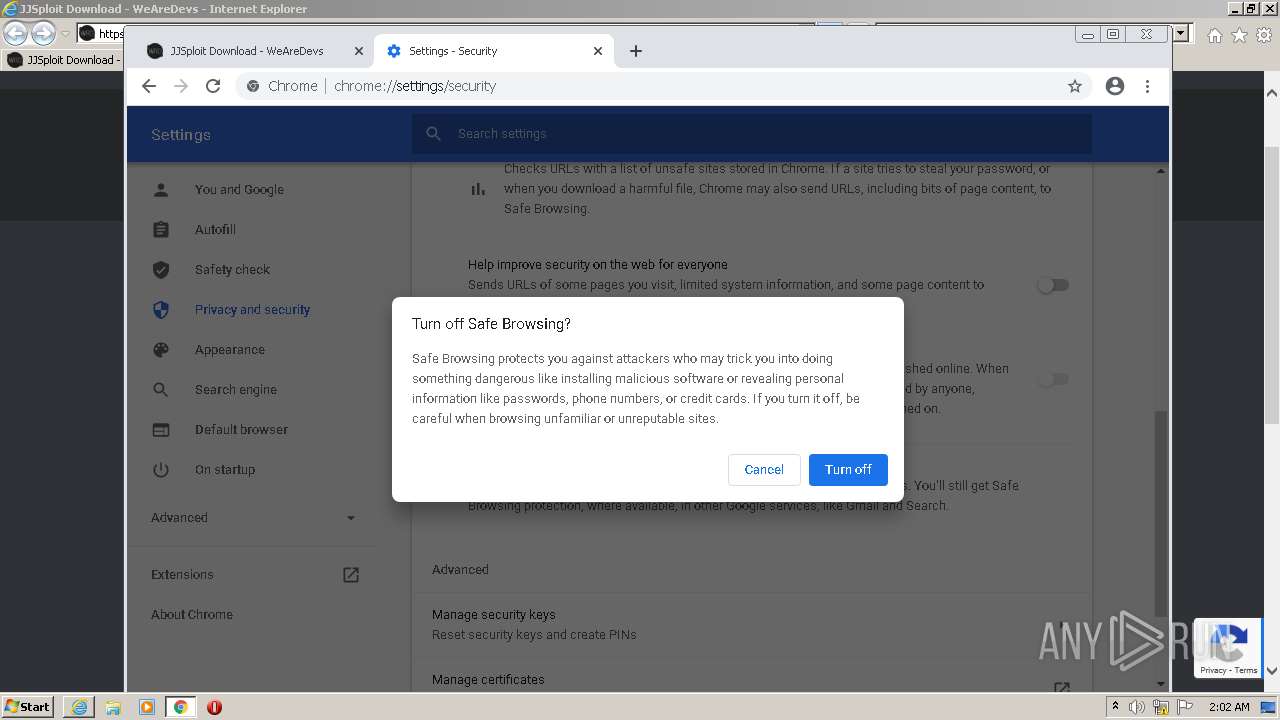Screen dimensions: 1280x720
Task: Open a new Chrome tab
Action: pyautogui.click(x=636, y=51)
